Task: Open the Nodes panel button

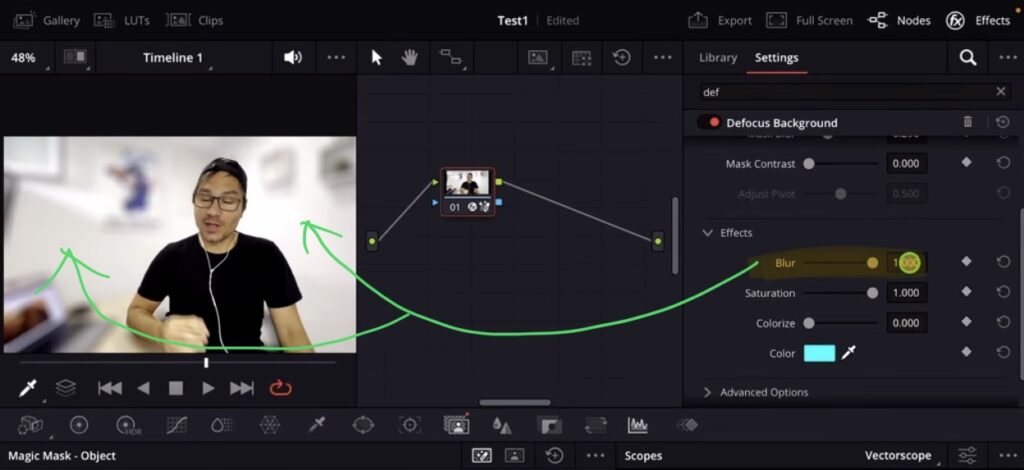Action: (899, 20)
